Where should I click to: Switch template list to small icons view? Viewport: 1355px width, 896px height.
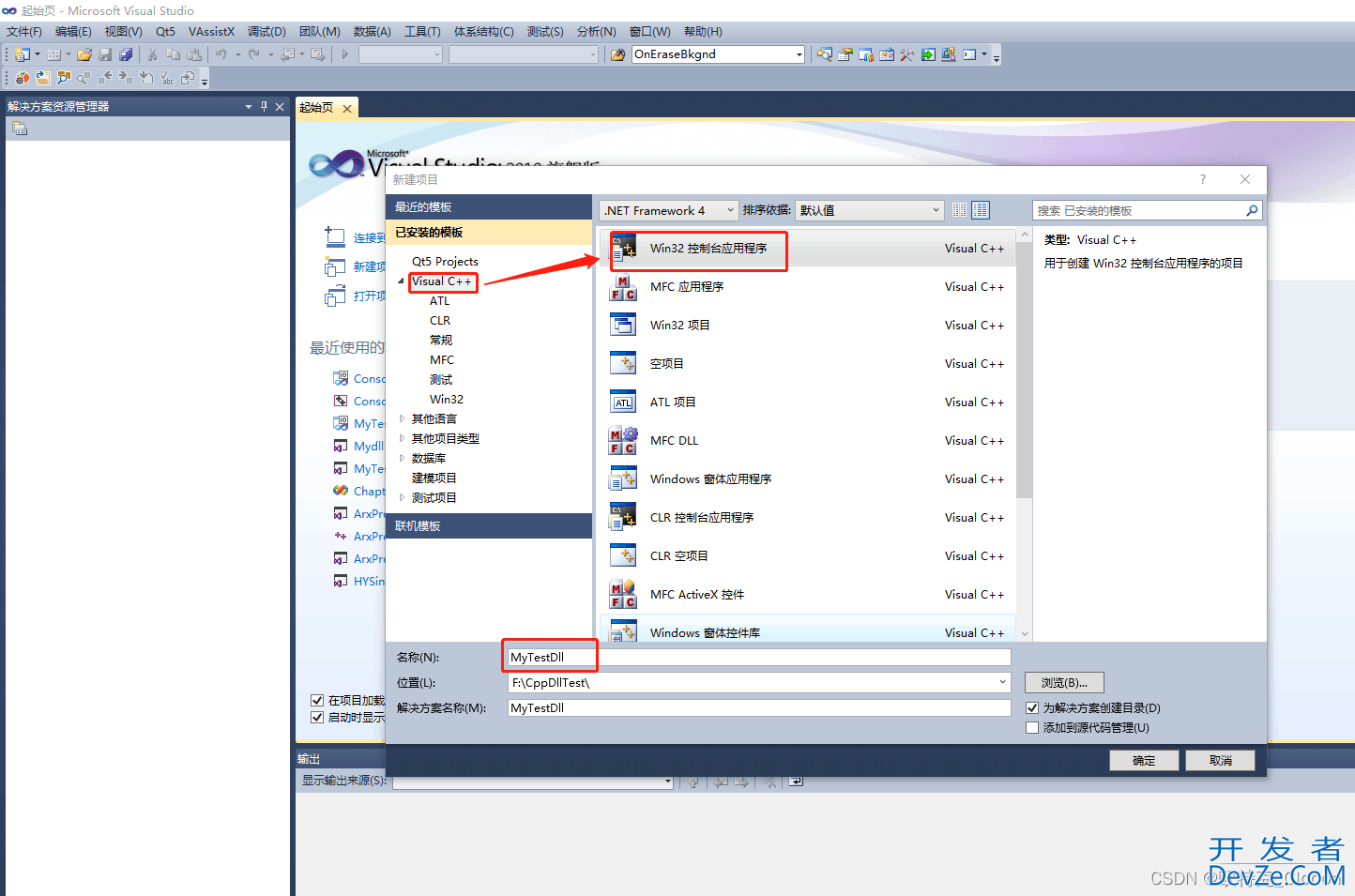[x=959, y=210]
